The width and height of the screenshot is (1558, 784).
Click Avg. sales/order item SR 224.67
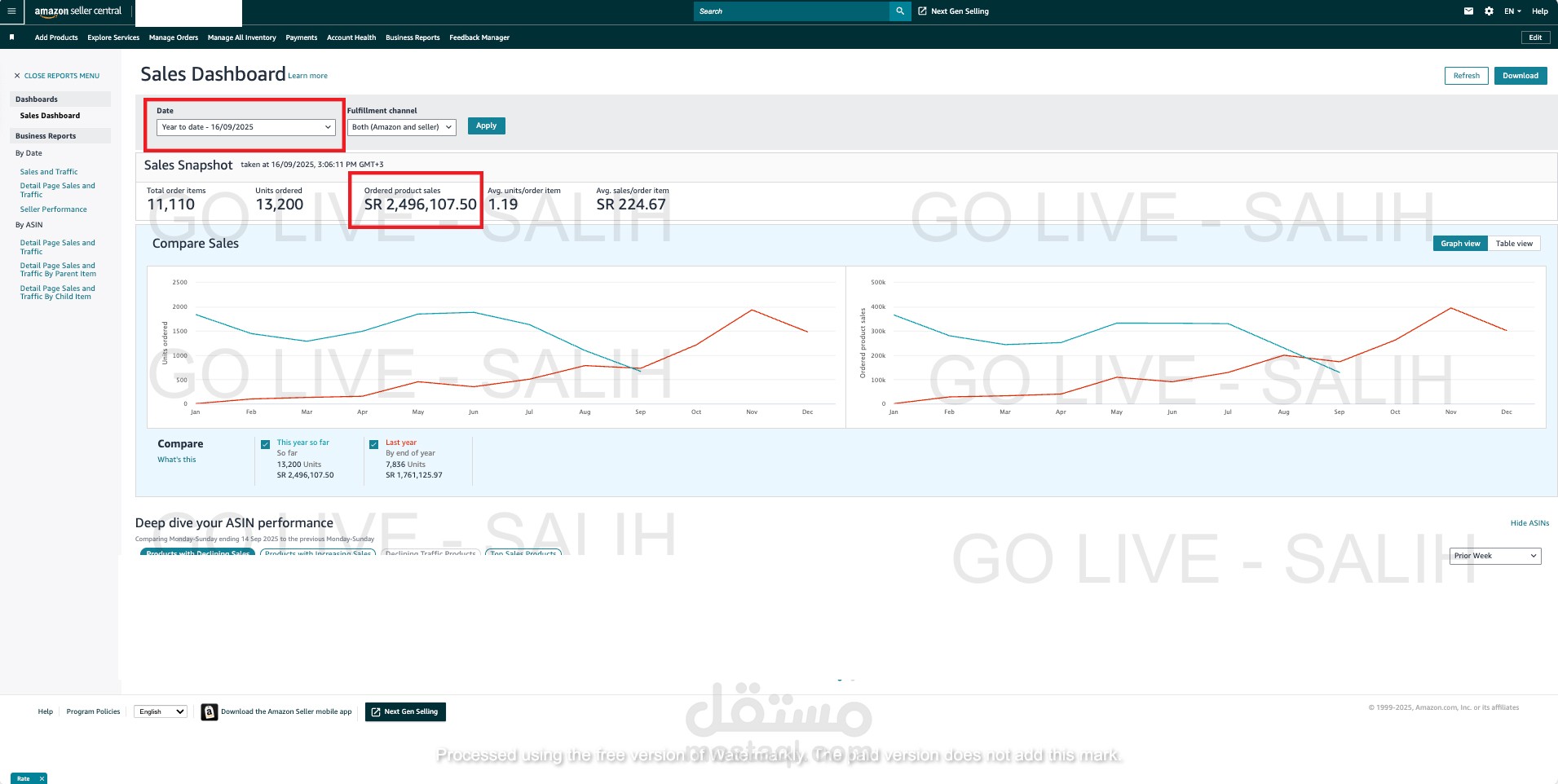(631, 205)
